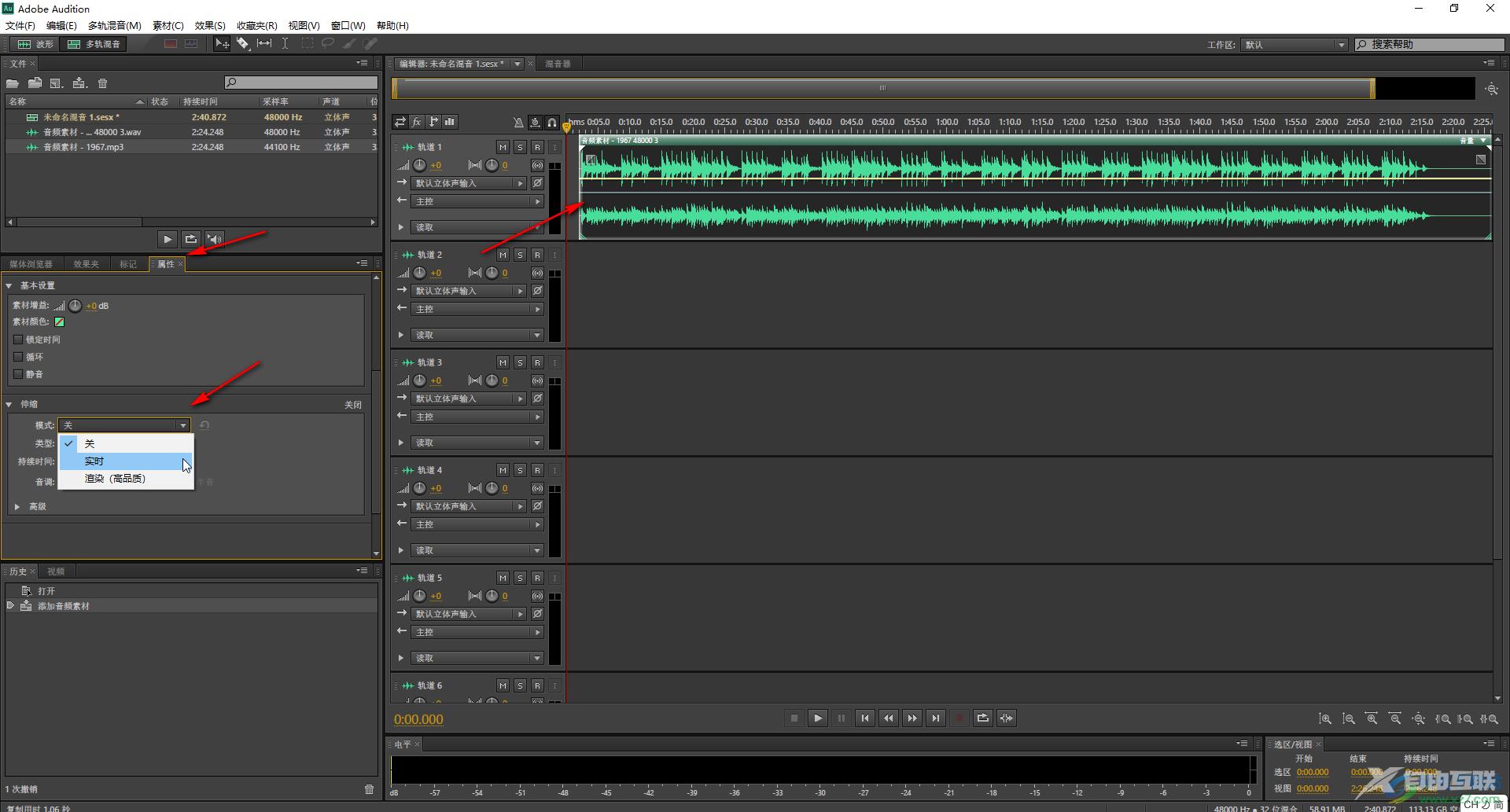
Task: Click the Files panel search field
Action: pyautogui.click(x=301, y=83)
